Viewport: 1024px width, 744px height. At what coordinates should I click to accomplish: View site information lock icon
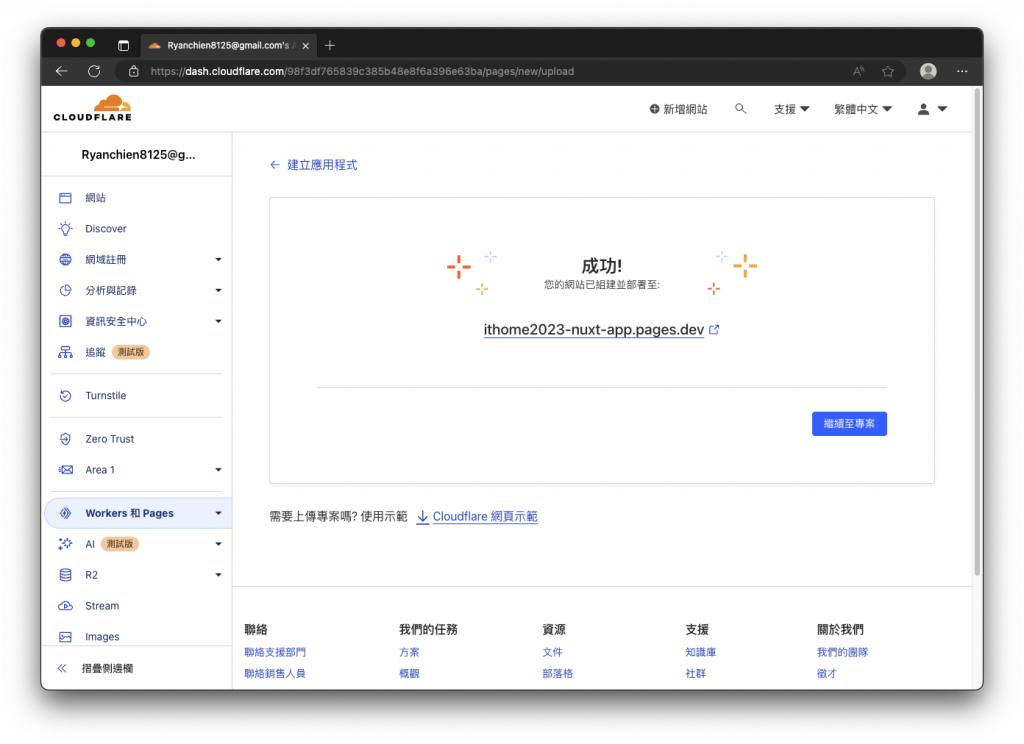pos(134,71)
